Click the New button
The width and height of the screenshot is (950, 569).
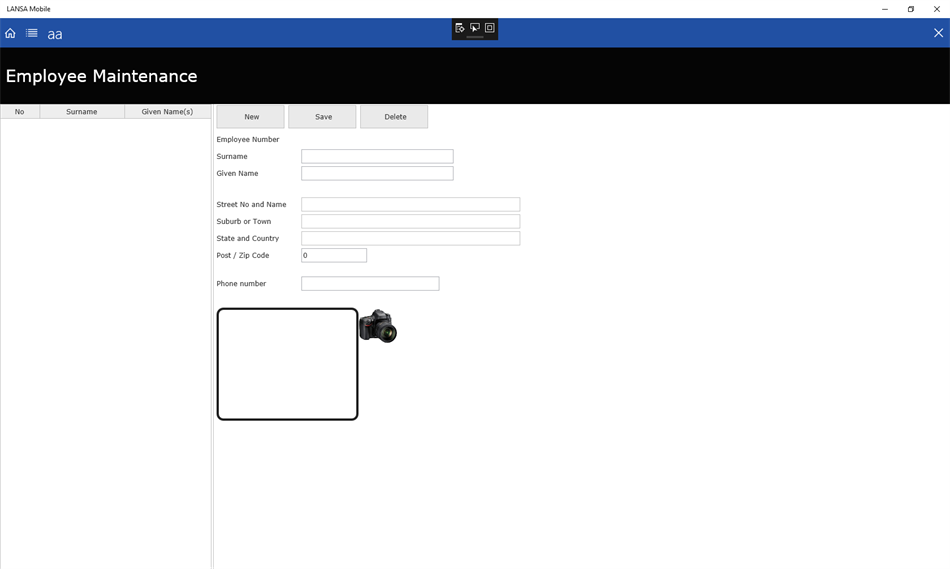coord(251,117)
